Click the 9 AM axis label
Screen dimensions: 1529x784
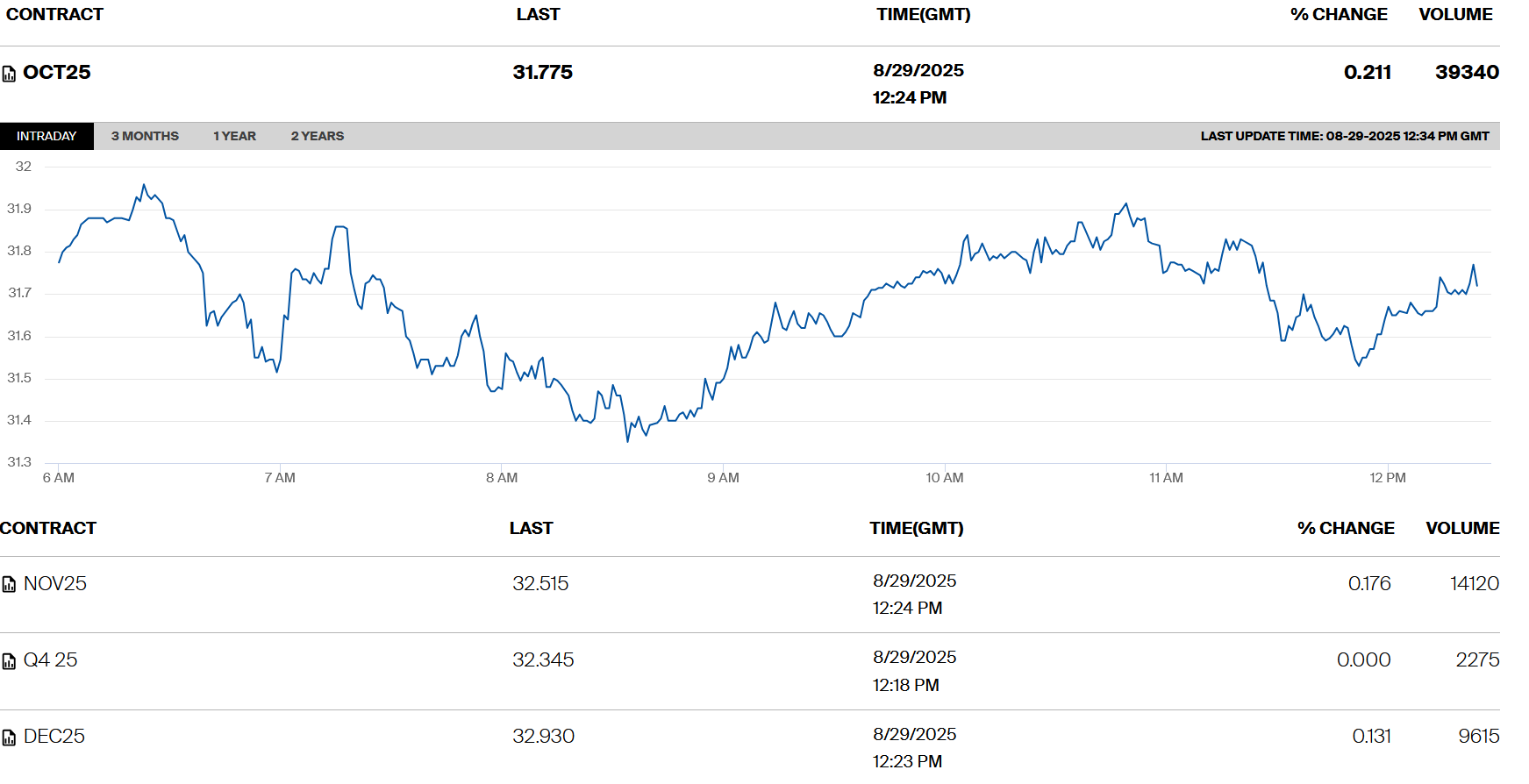coord(723,478)
